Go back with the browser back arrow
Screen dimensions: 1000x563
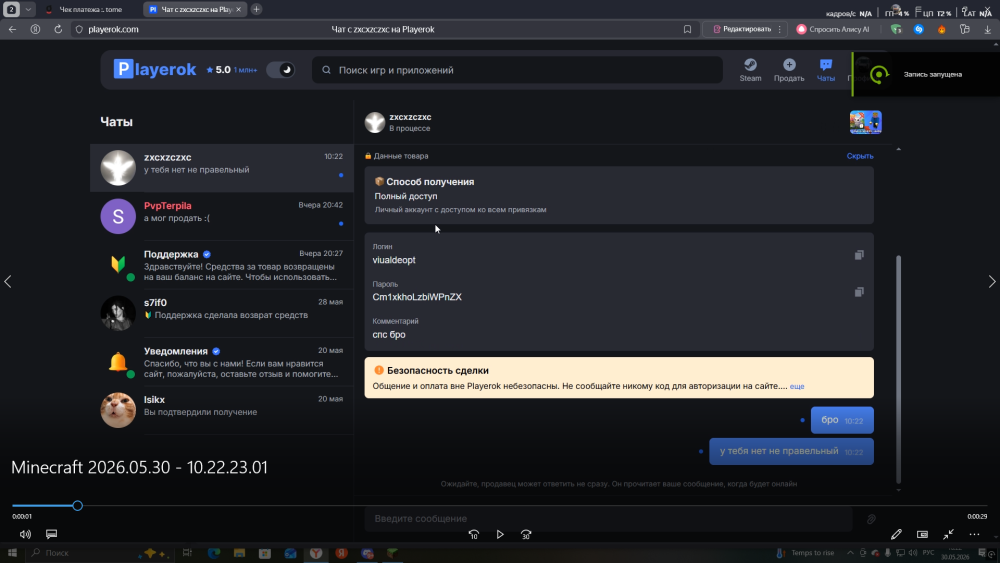tap(12, 29)
